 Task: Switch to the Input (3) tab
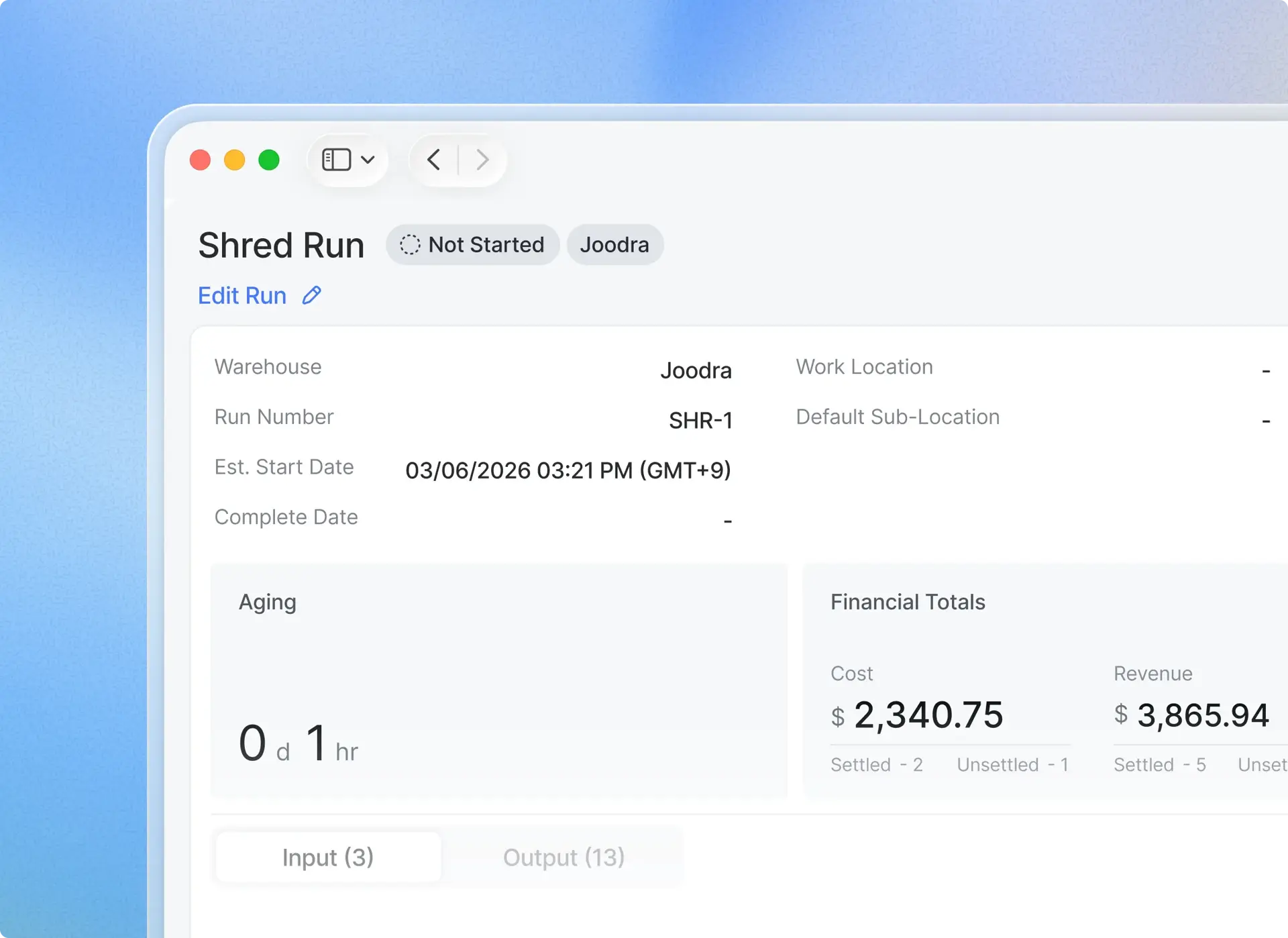point(328,857)
